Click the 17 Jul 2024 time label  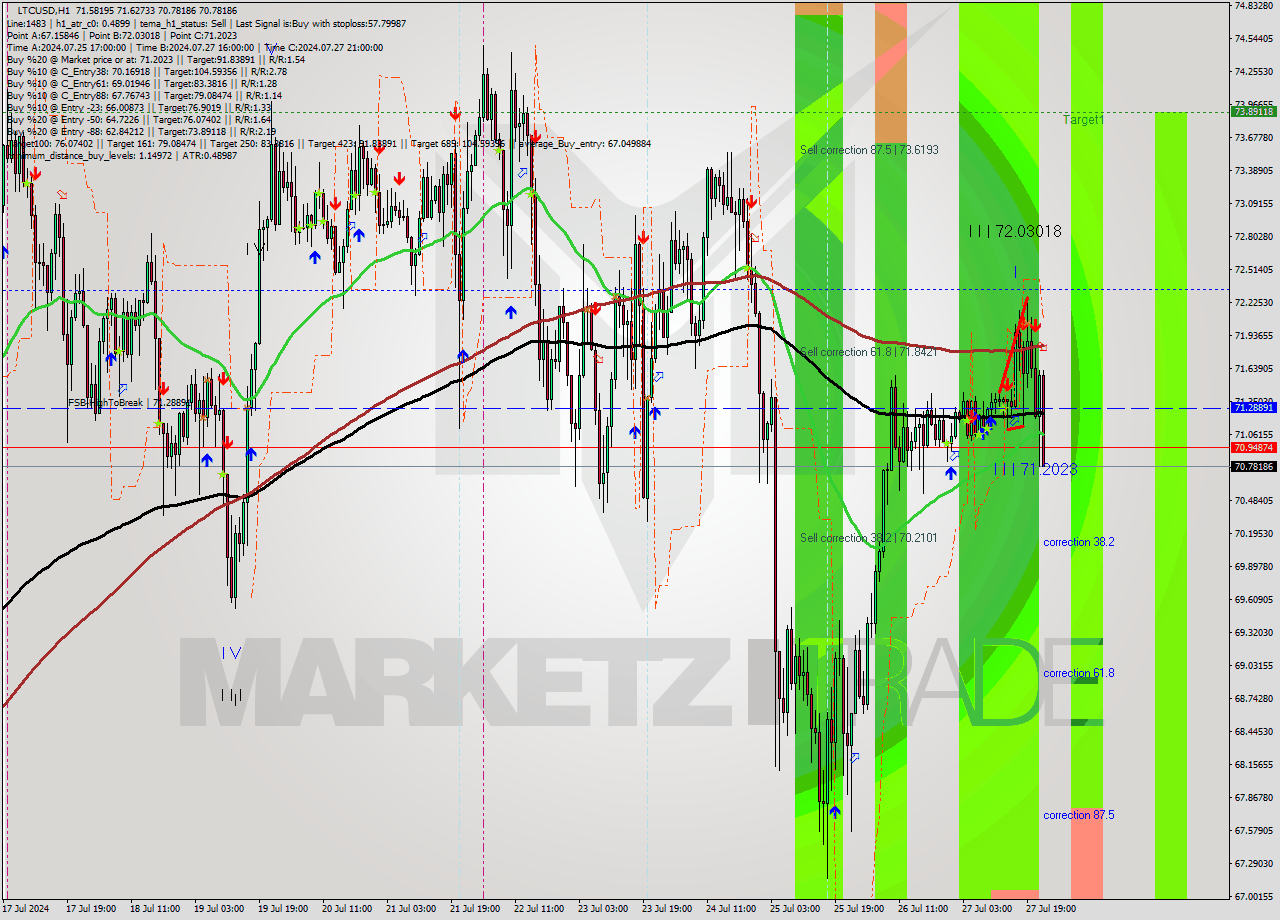25,909
